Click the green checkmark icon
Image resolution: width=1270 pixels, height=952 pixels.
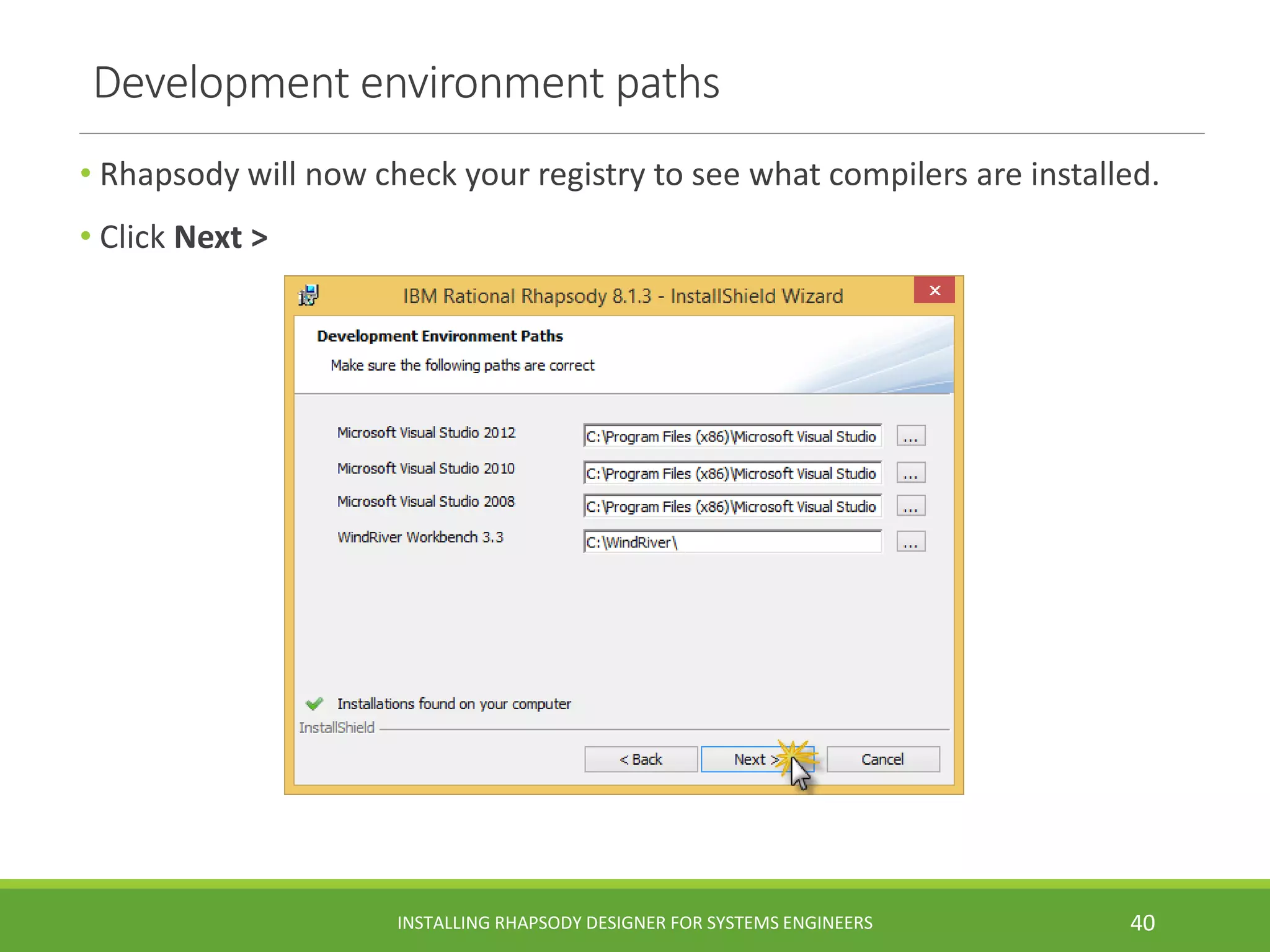[x=314, y=703]
